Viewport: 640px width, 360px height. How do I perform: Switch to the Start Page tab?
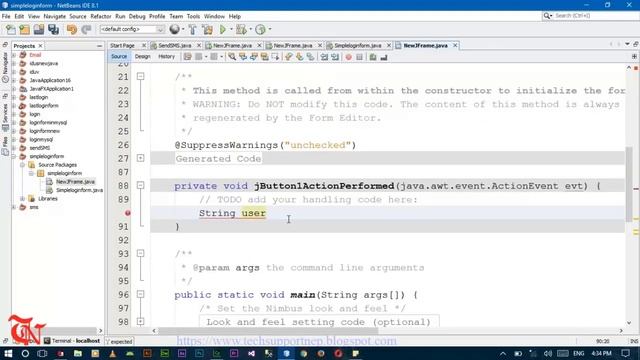pyautogui.click(x=122, y=46)
